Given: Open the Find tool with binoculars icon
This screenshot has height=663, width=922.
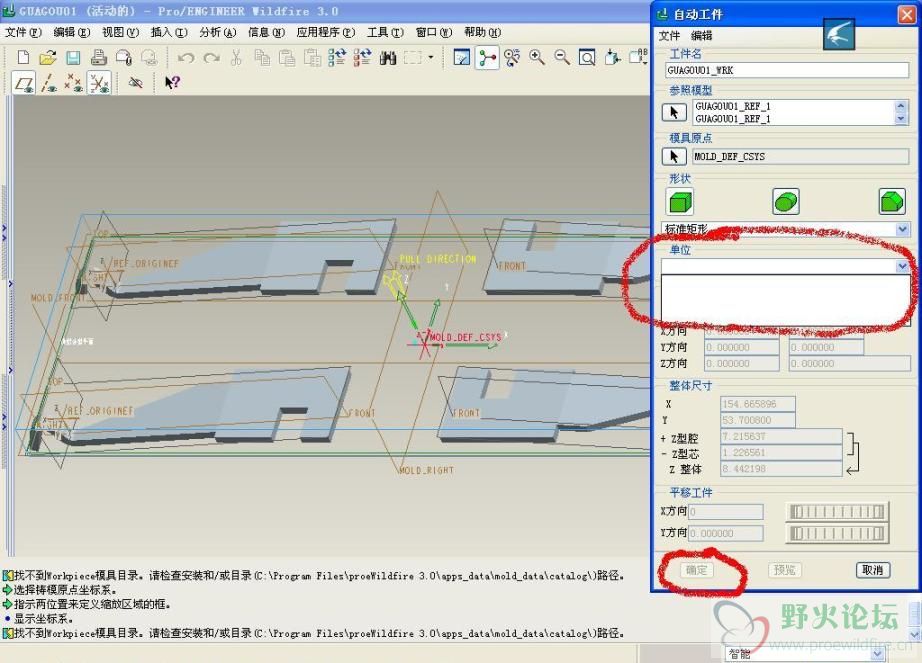Looking at the screenshot, I should pos(387,58).
